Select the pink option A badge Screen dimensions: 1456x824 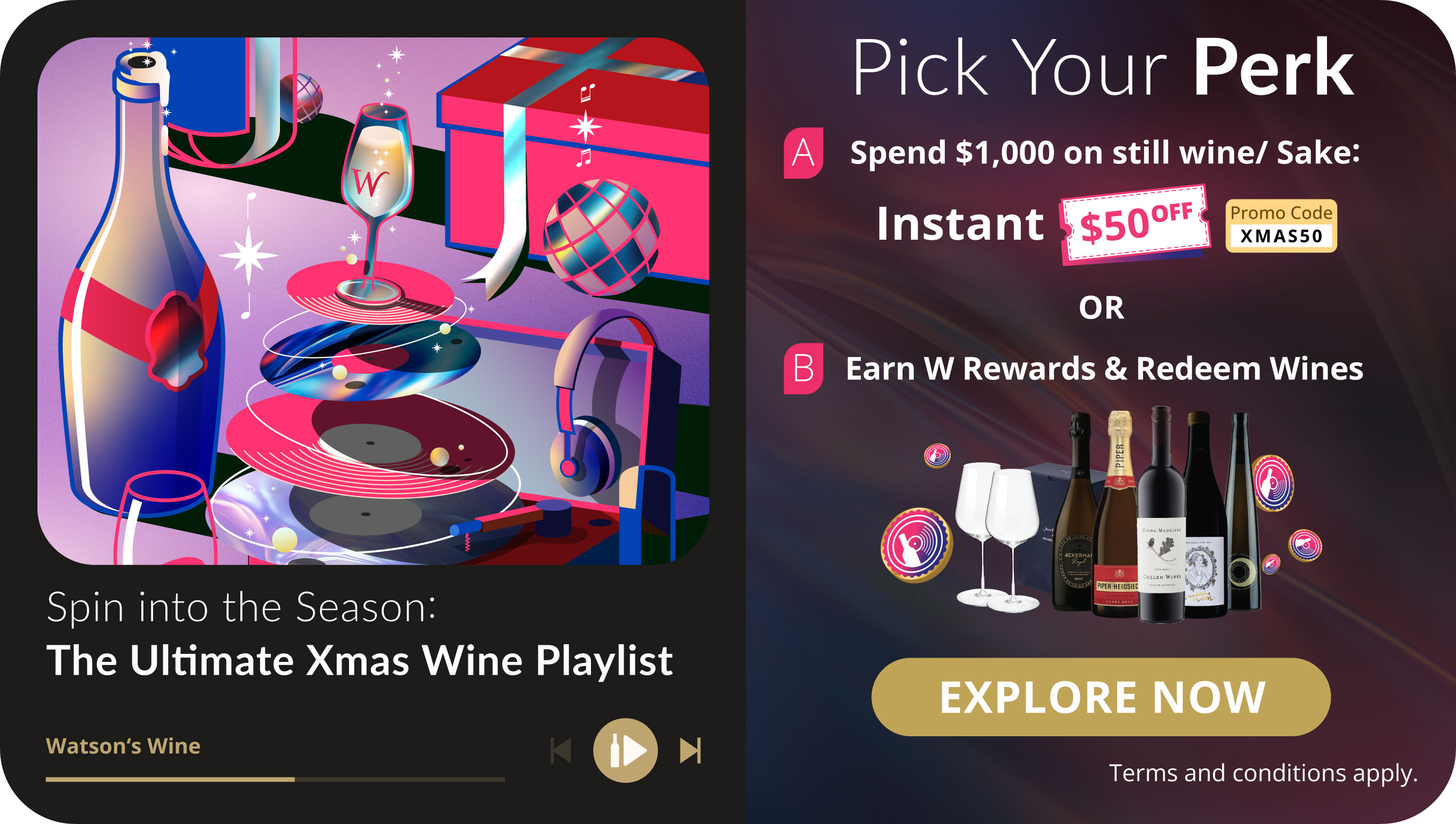[803, 153]
